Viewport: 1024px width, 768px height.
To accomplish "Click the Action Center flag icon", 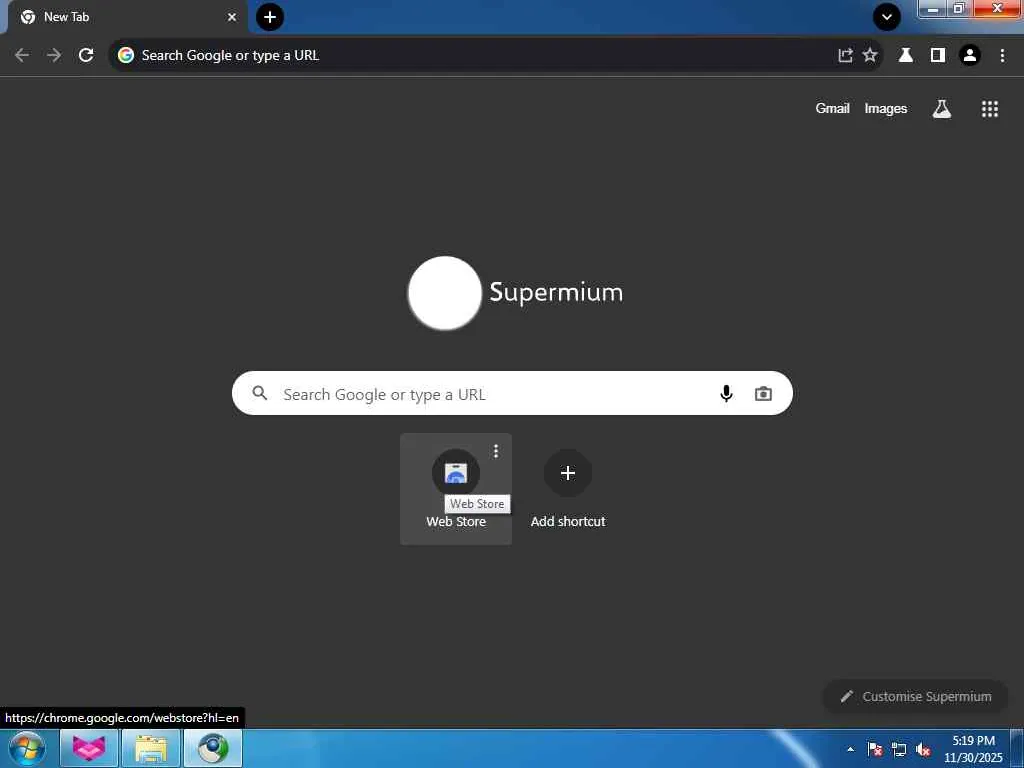I will click(875, 749).
